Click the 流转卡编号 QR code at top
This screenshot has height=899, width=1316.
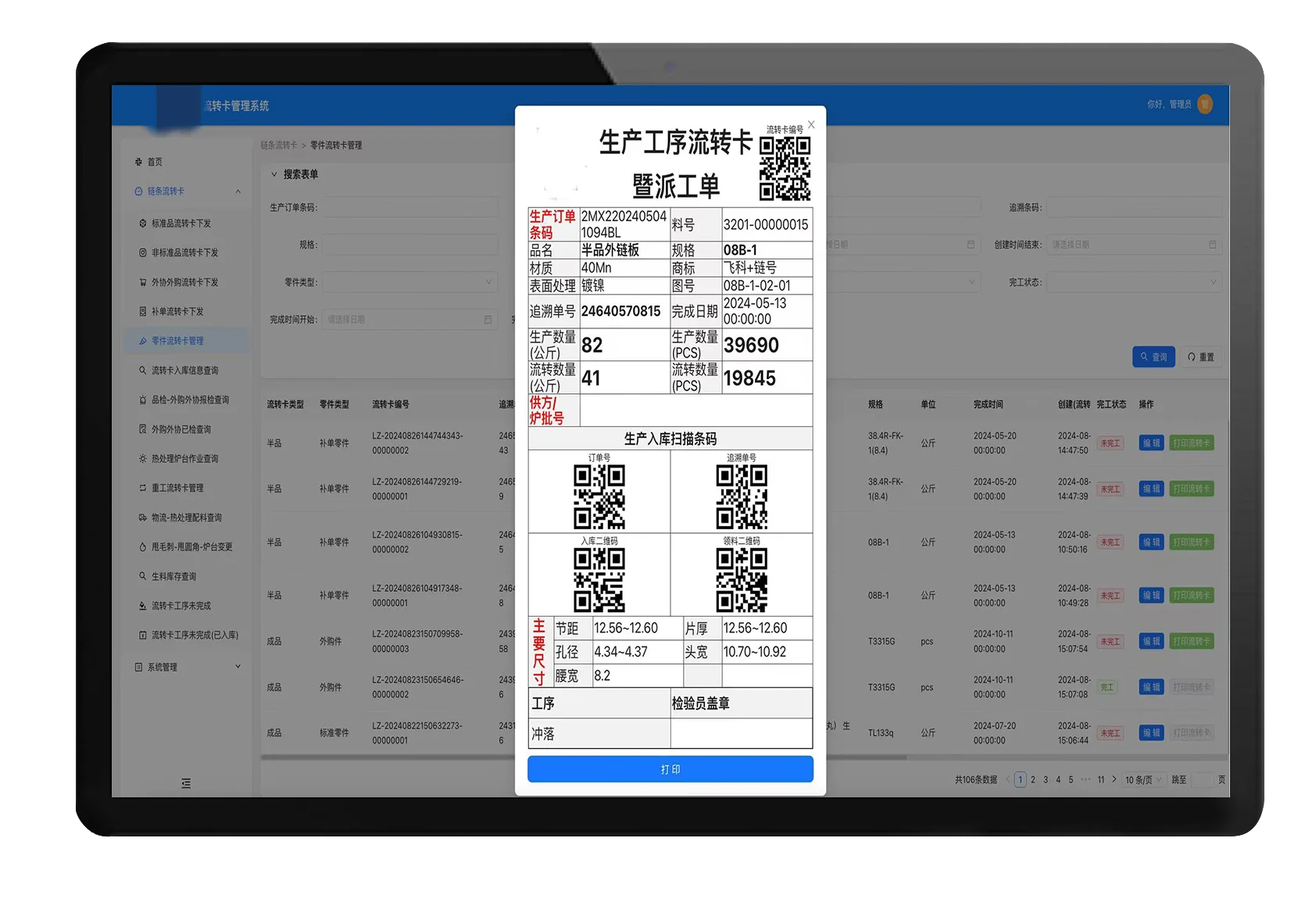(785, 169)
